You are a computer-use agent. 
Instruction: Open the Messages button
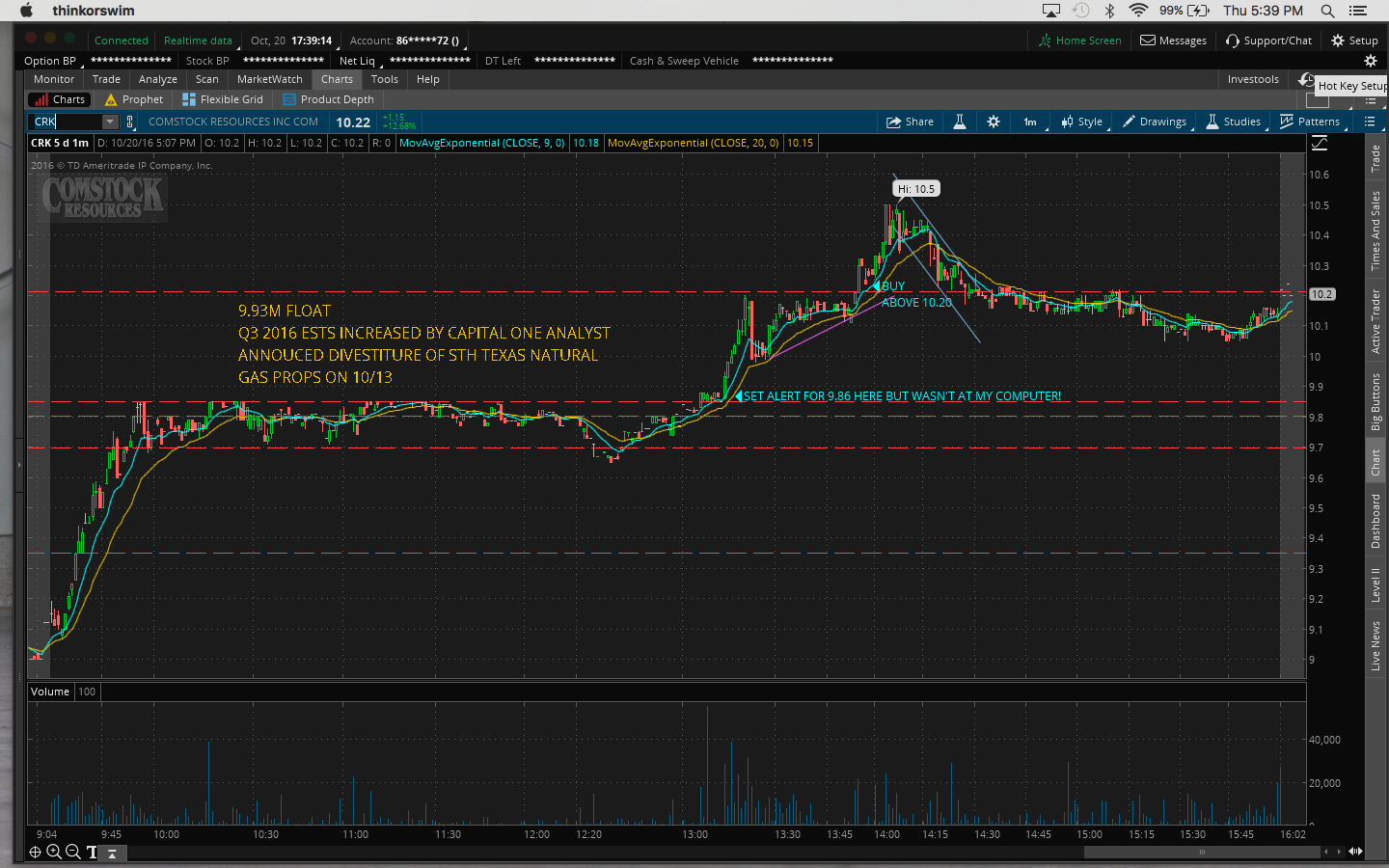1174,41
